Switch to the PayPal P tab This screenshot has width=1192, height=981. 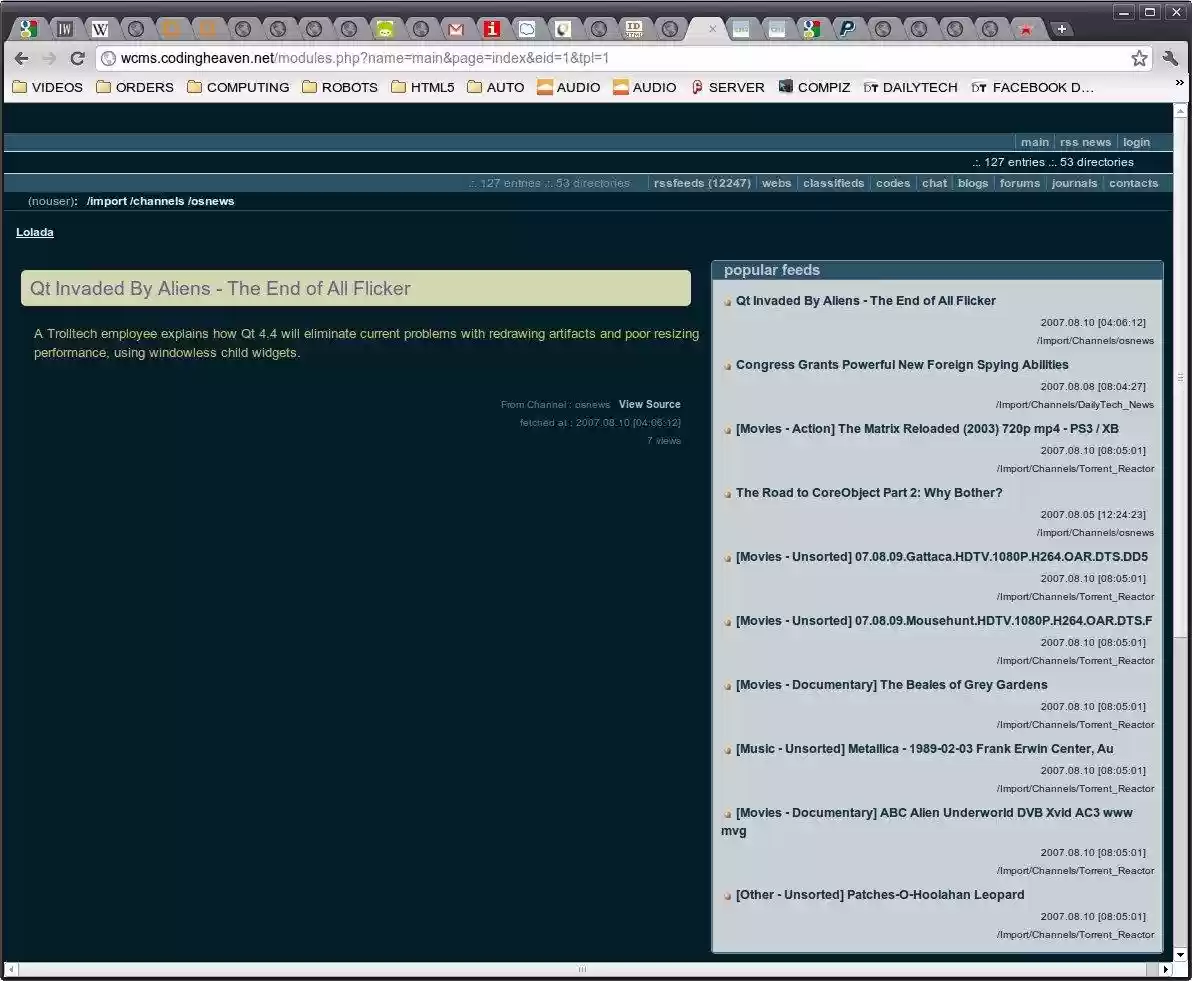[847, 29]
